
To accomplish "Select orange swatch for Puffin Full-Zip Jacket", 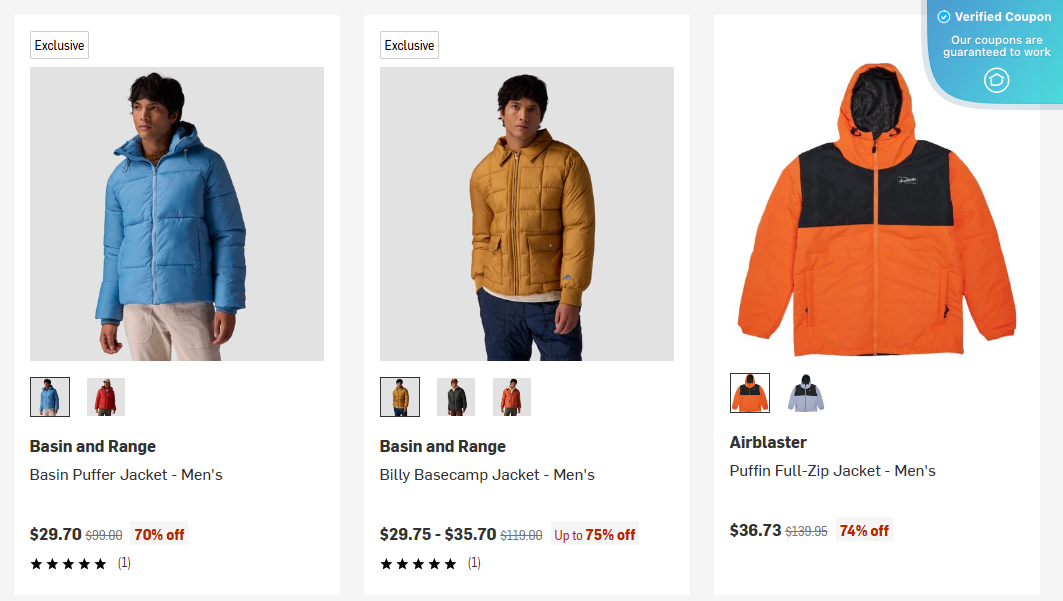I will pyautogui.click(x=750, y=393).
